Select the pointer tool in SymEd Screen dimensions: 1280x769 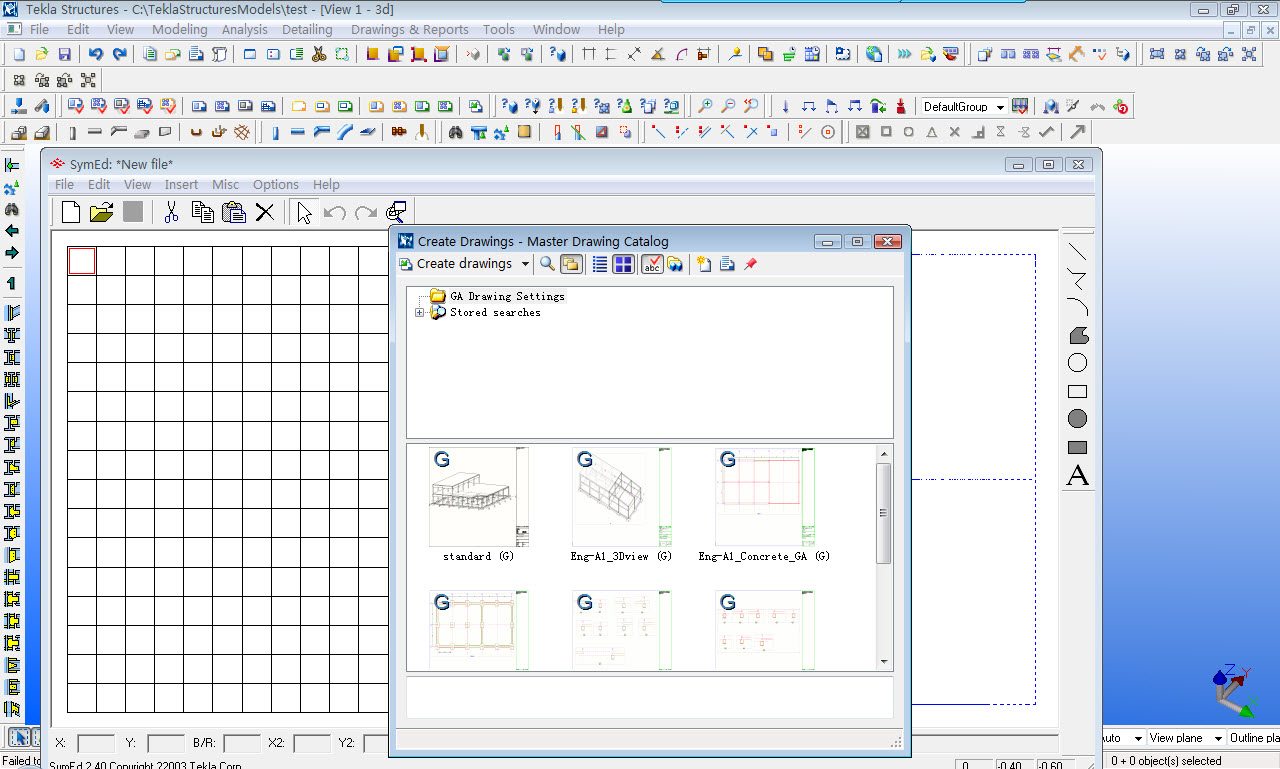[305, 212]
